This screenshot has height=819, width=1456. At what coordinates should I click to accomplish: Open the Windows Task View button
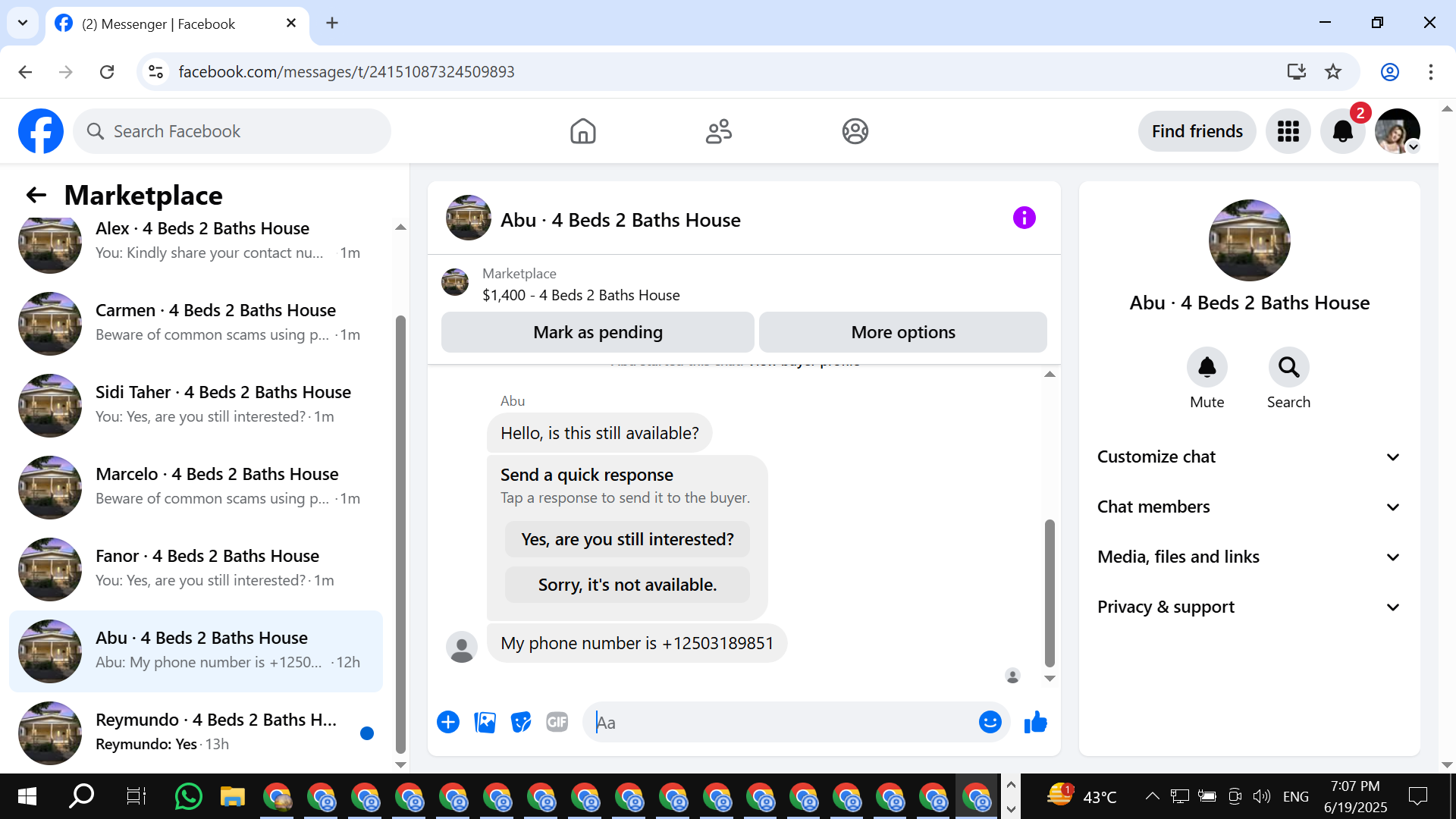pyautogui.click(x=136, y=796)
